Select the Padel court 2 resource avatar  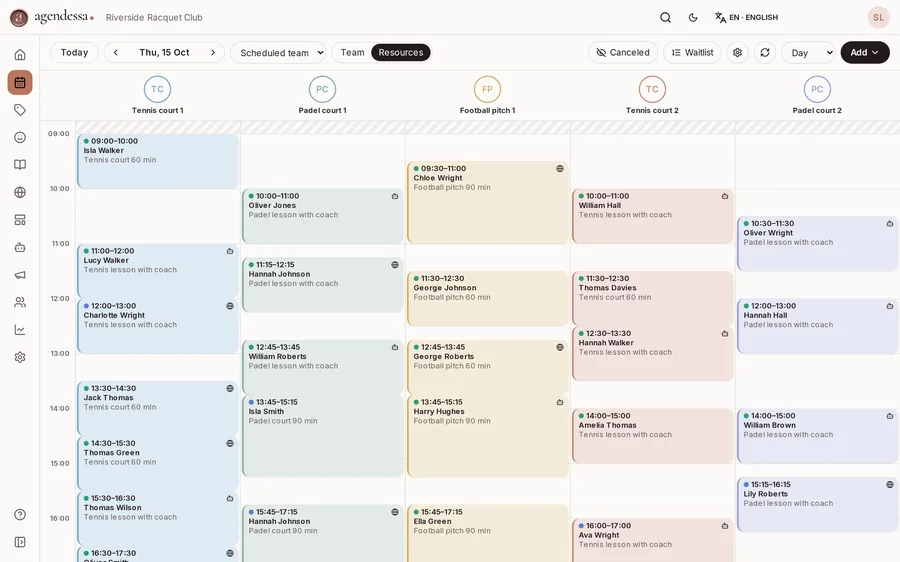(x=817, y=89)
